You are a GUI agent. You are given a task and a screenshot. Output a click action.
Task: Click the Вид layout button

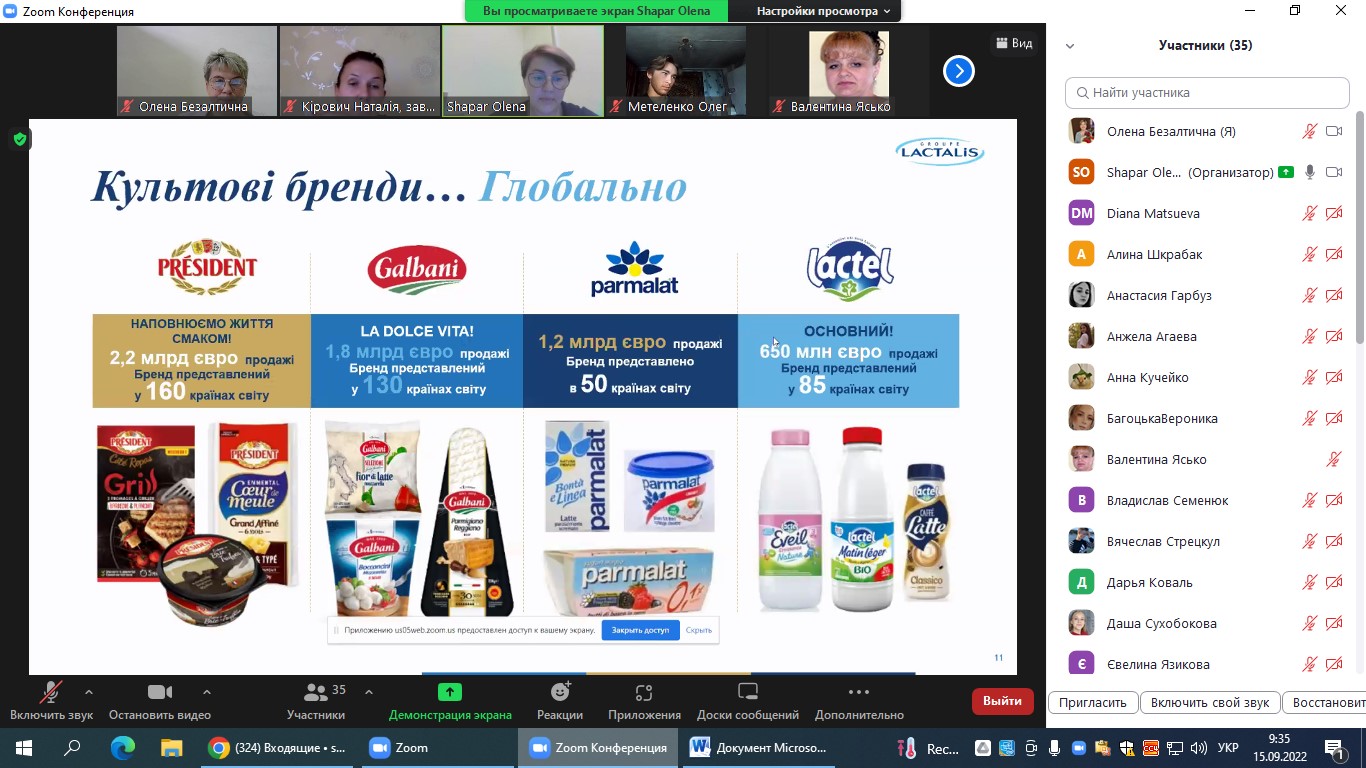tap(1014, 43)
